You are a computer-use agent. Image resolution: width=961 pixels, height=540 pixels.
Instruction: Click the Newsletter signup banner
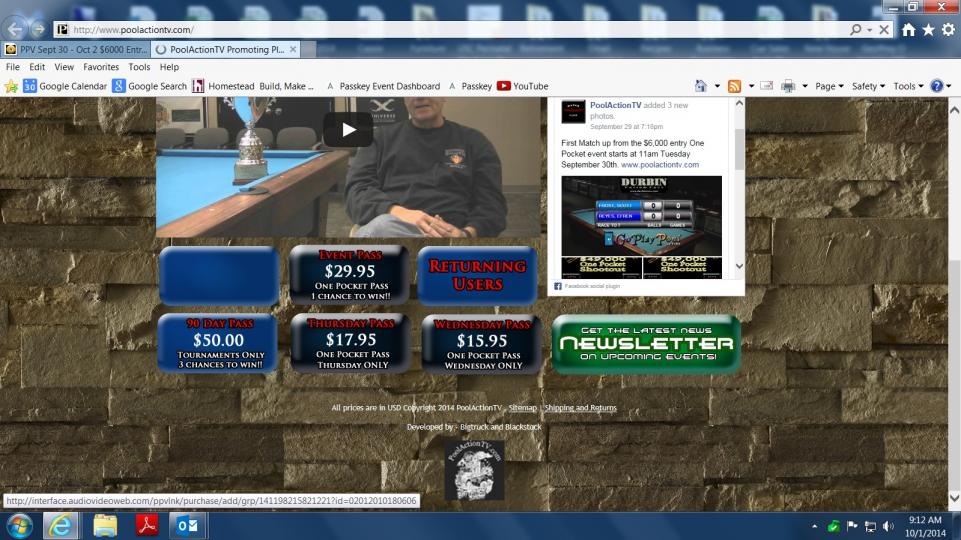(x=646, y=344)
